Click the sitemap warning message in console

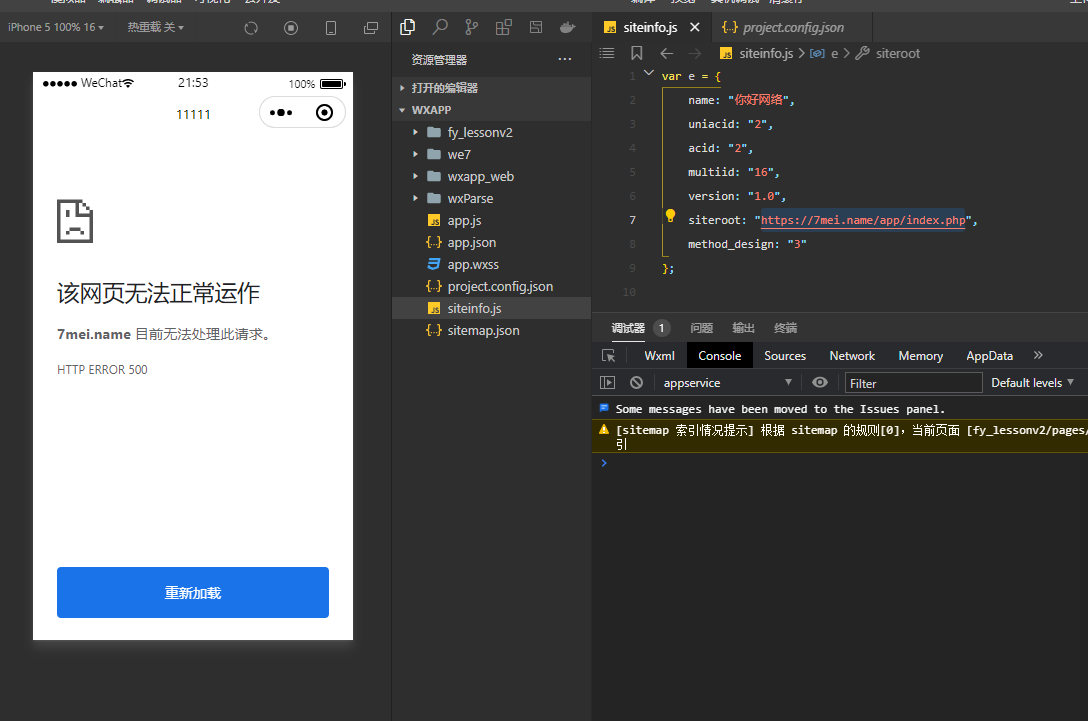[840, 436]
